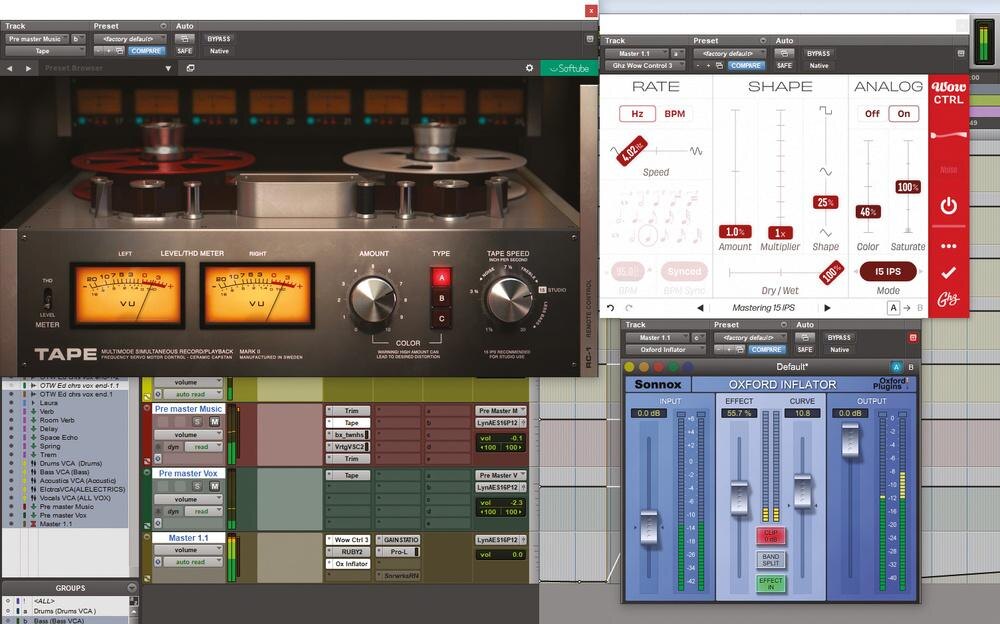Select square wave shape icon
Image resolution: width=1000 pixels, height=624 pixels.
click(x=825, y=111)
